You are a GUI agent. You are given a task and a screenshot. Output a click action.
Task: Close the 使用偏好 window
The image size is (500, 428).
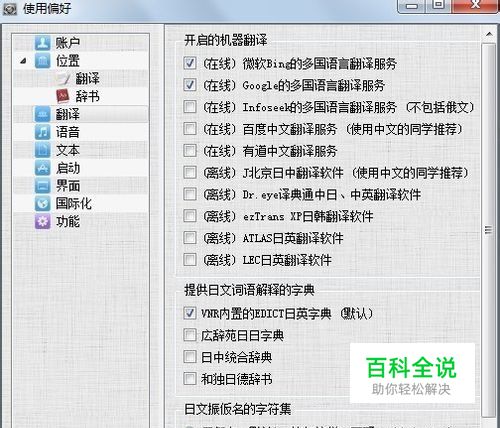[x=476, y=5]
